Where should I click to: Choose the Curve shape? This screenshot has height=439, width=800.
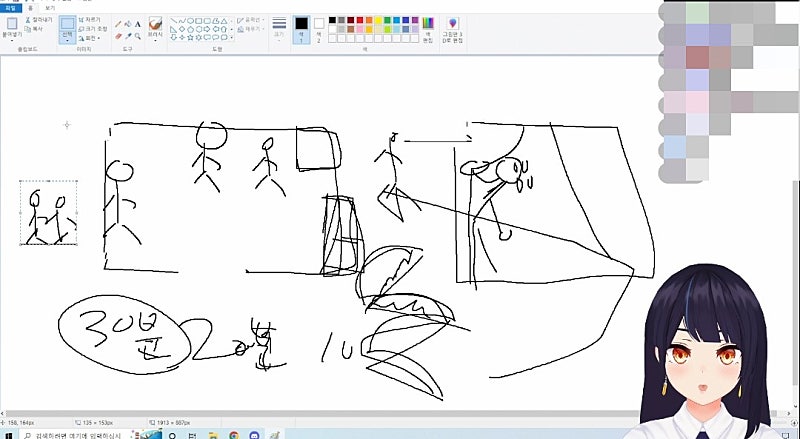coord(182,21)
